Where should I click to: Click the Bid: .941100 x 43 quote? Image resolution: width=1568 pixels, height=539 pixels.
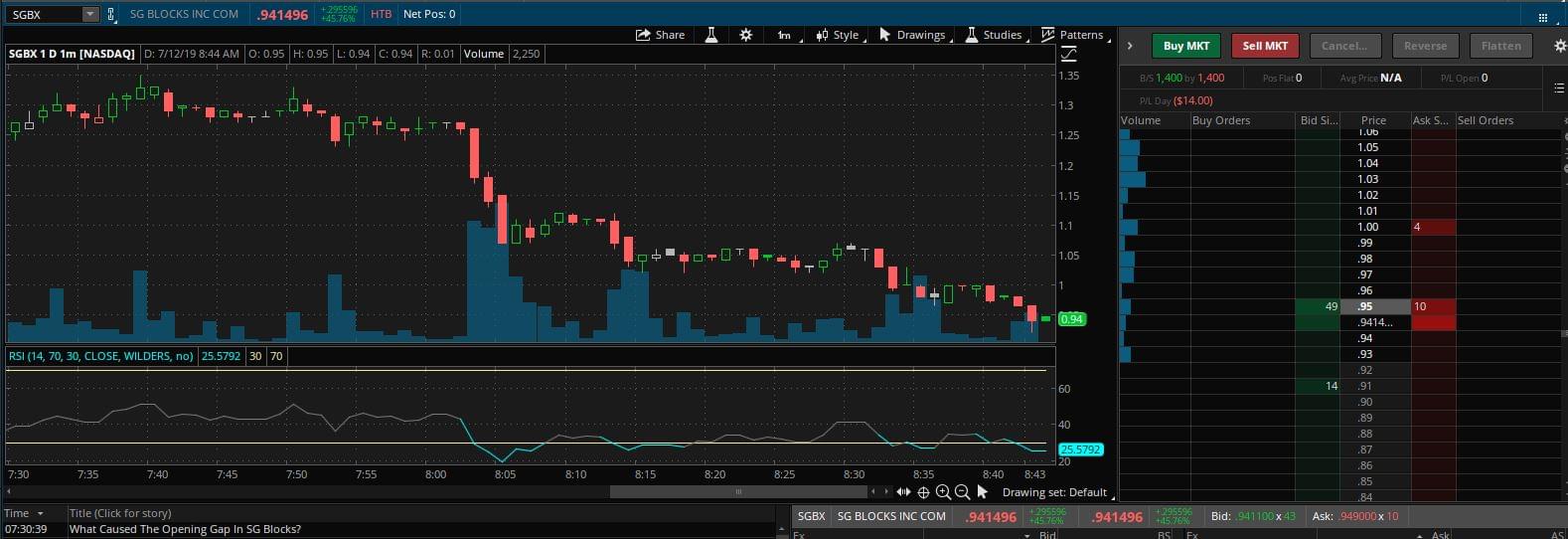click(x=1254, y=516)
